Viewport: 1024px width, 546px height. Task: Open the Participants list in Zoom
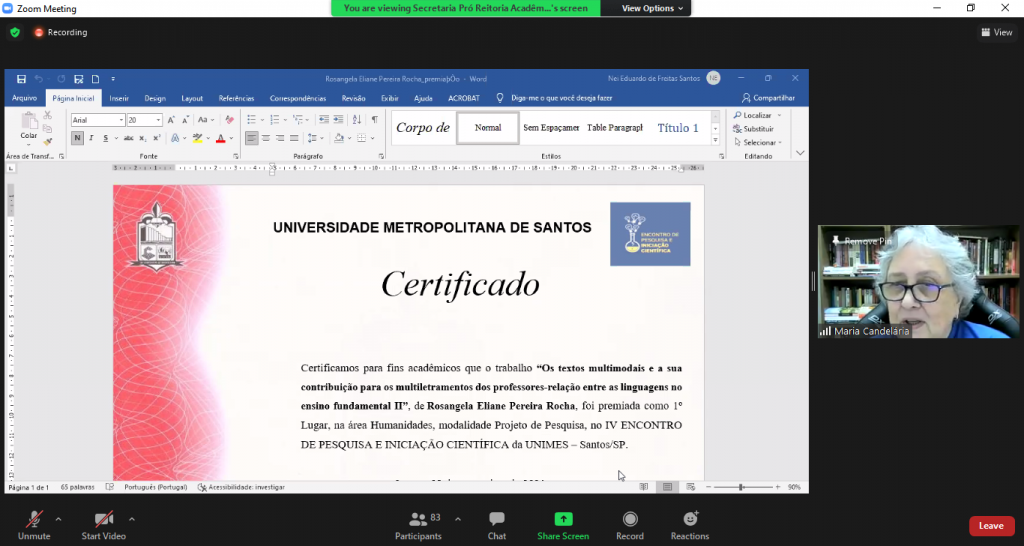419,526
